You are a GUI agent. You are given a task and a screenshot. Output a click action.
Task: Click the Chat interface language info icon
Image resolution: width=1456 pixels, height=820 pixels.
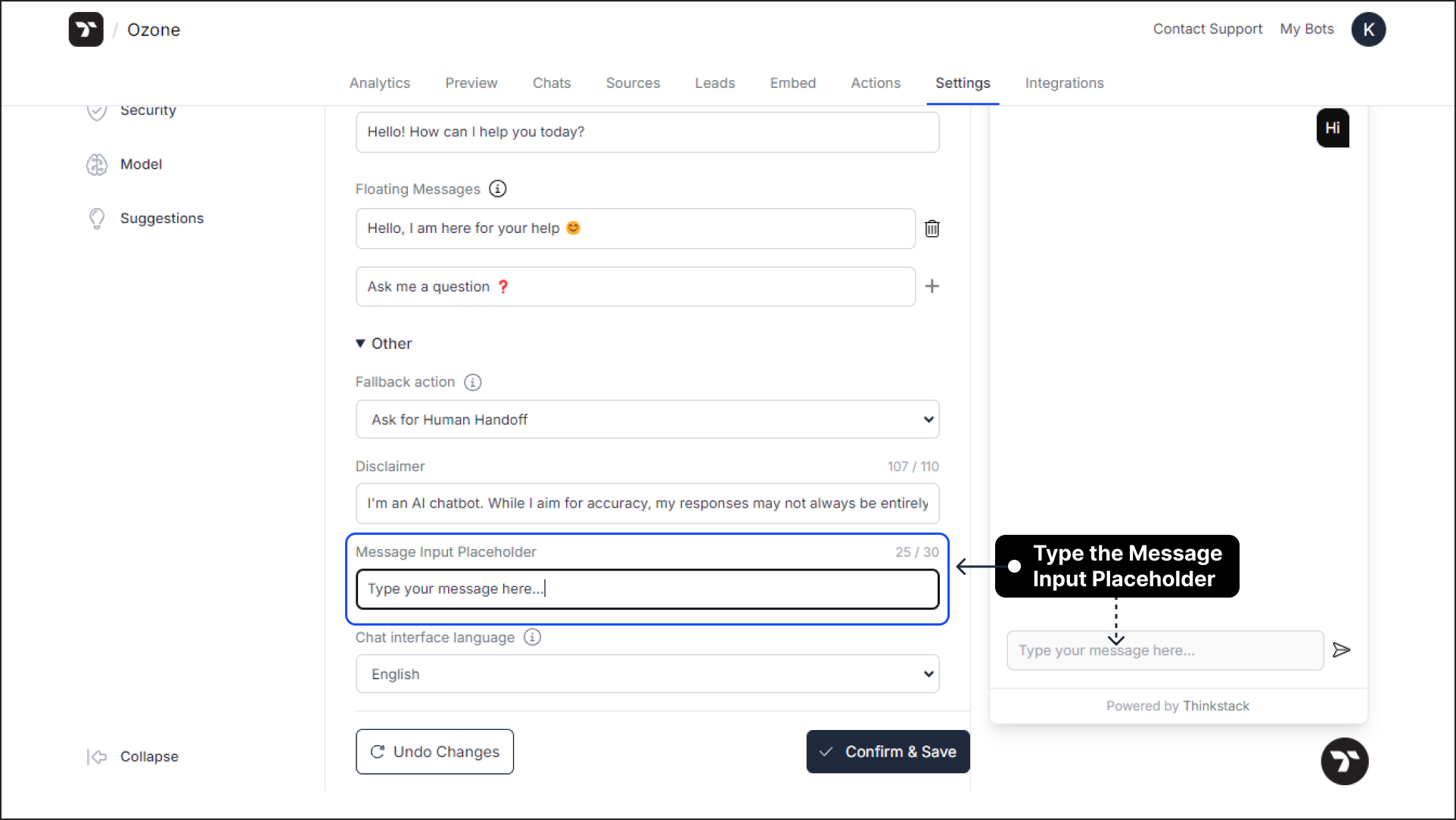pos(531,637)
